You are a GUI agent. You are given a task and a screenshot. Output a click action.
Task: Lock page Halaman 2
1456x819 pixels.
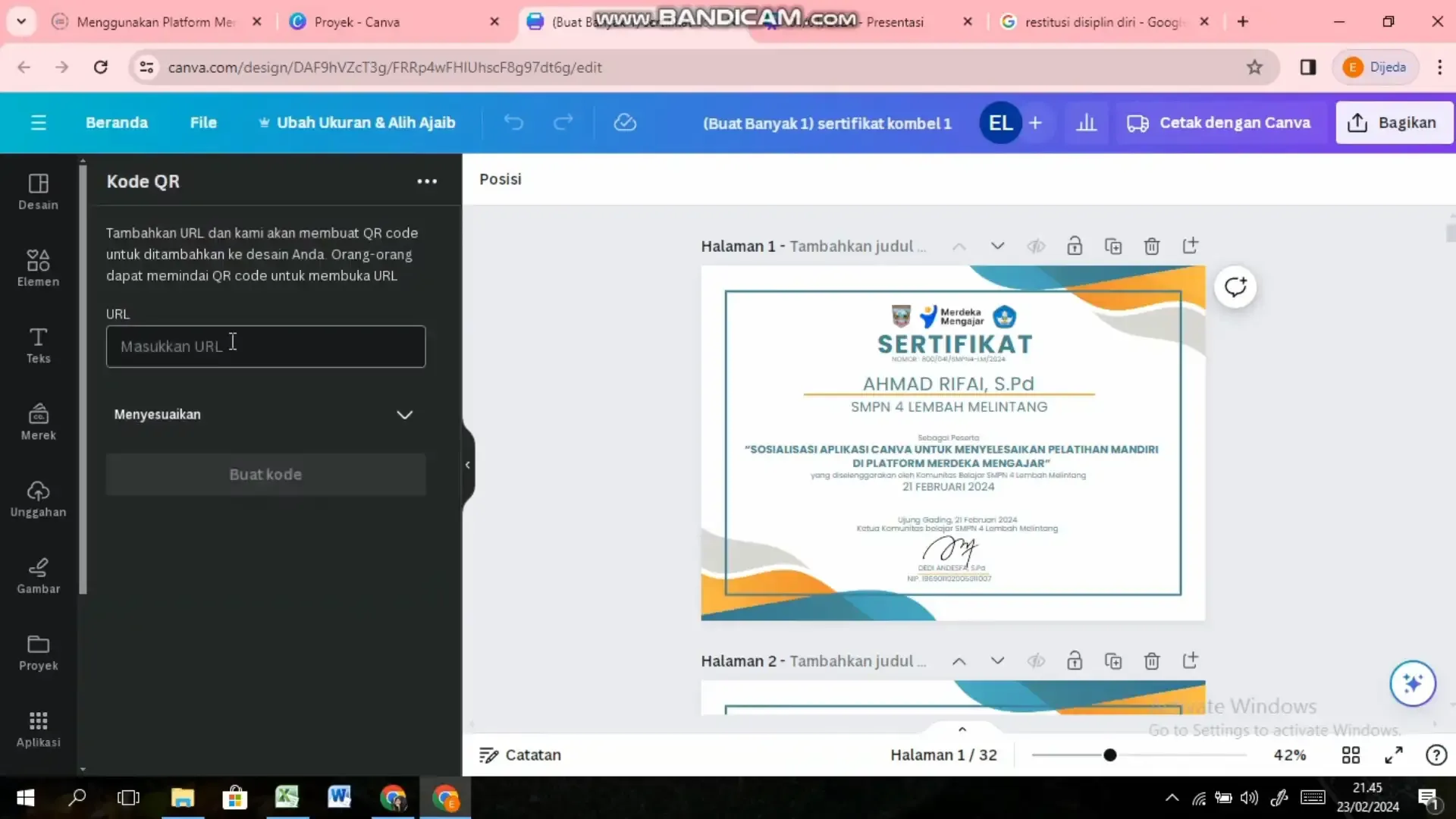(1075, 661)
